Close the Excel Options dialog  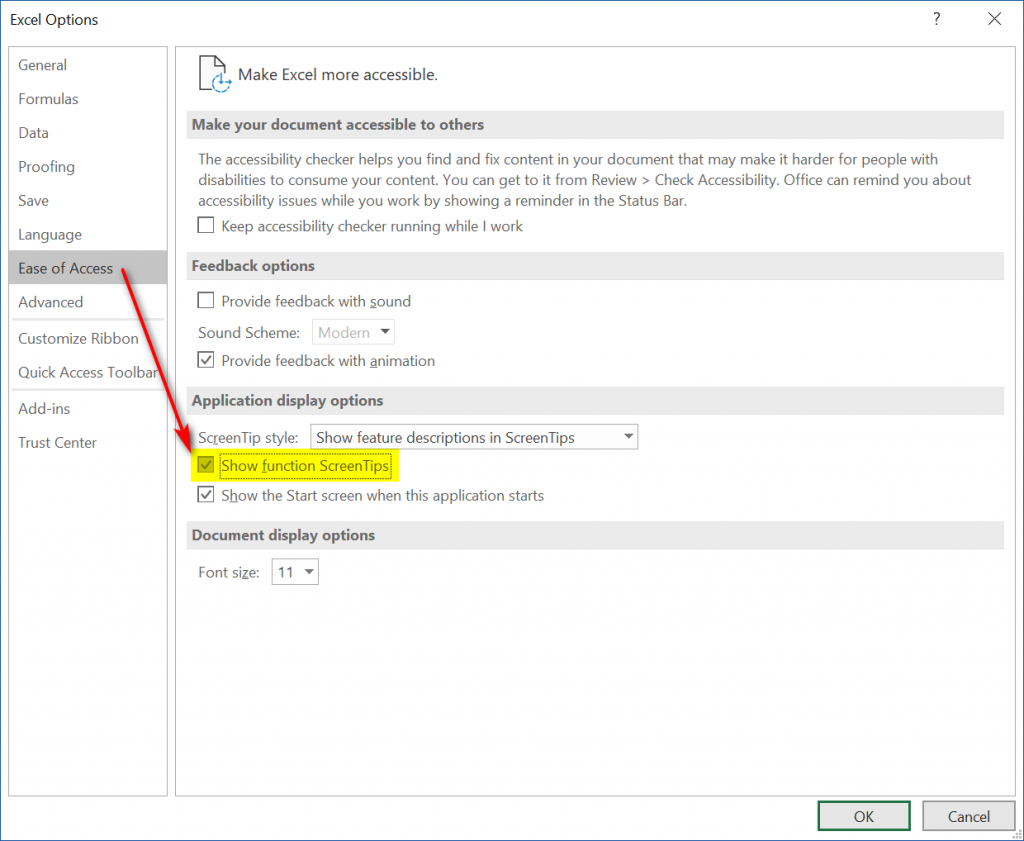click(x=994, y=19)
